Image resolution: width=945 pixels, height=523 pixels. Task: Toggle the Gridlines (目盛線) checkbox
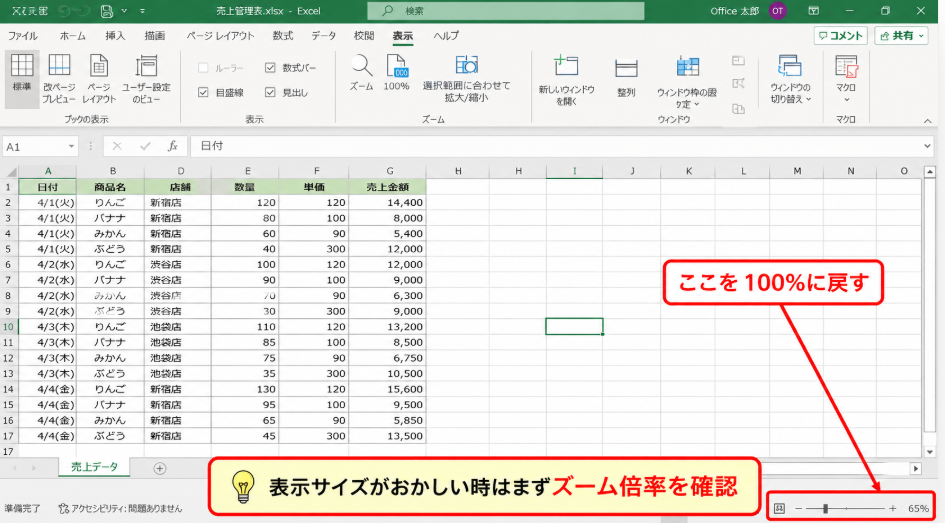click(x=203, y=92)
